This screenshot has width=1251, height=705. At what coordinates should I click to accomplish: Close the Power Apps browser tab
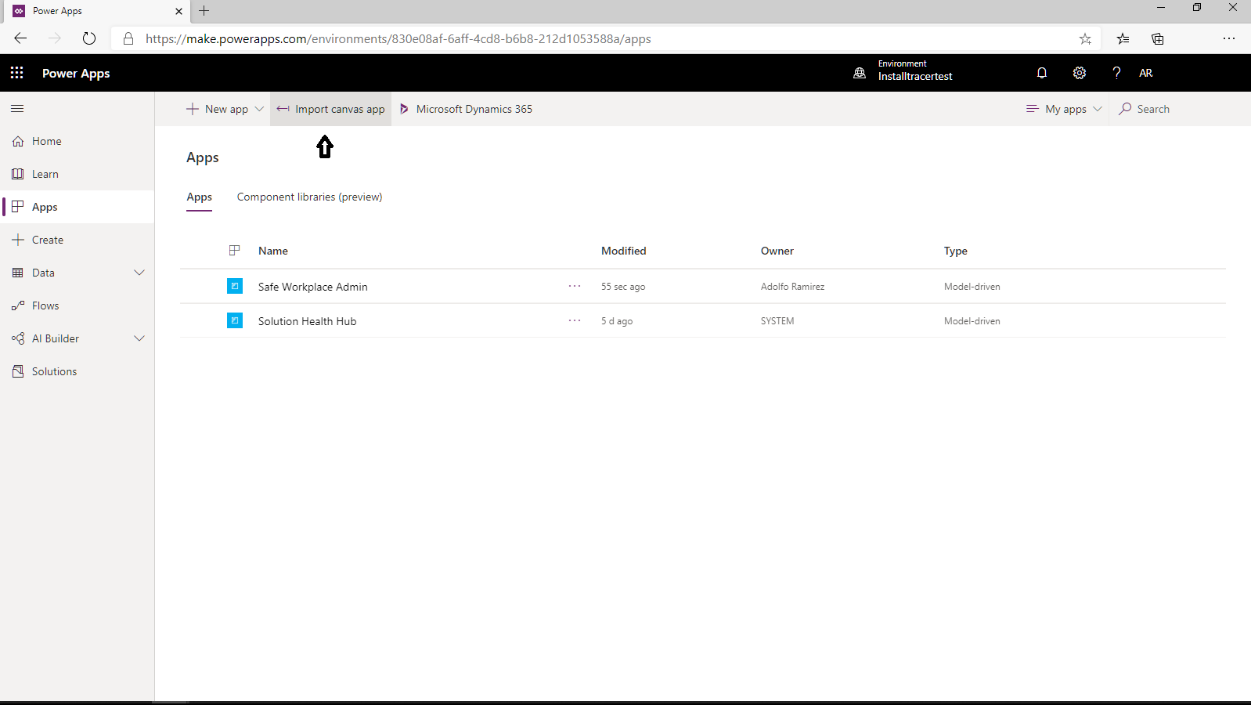tap(179, 11)
